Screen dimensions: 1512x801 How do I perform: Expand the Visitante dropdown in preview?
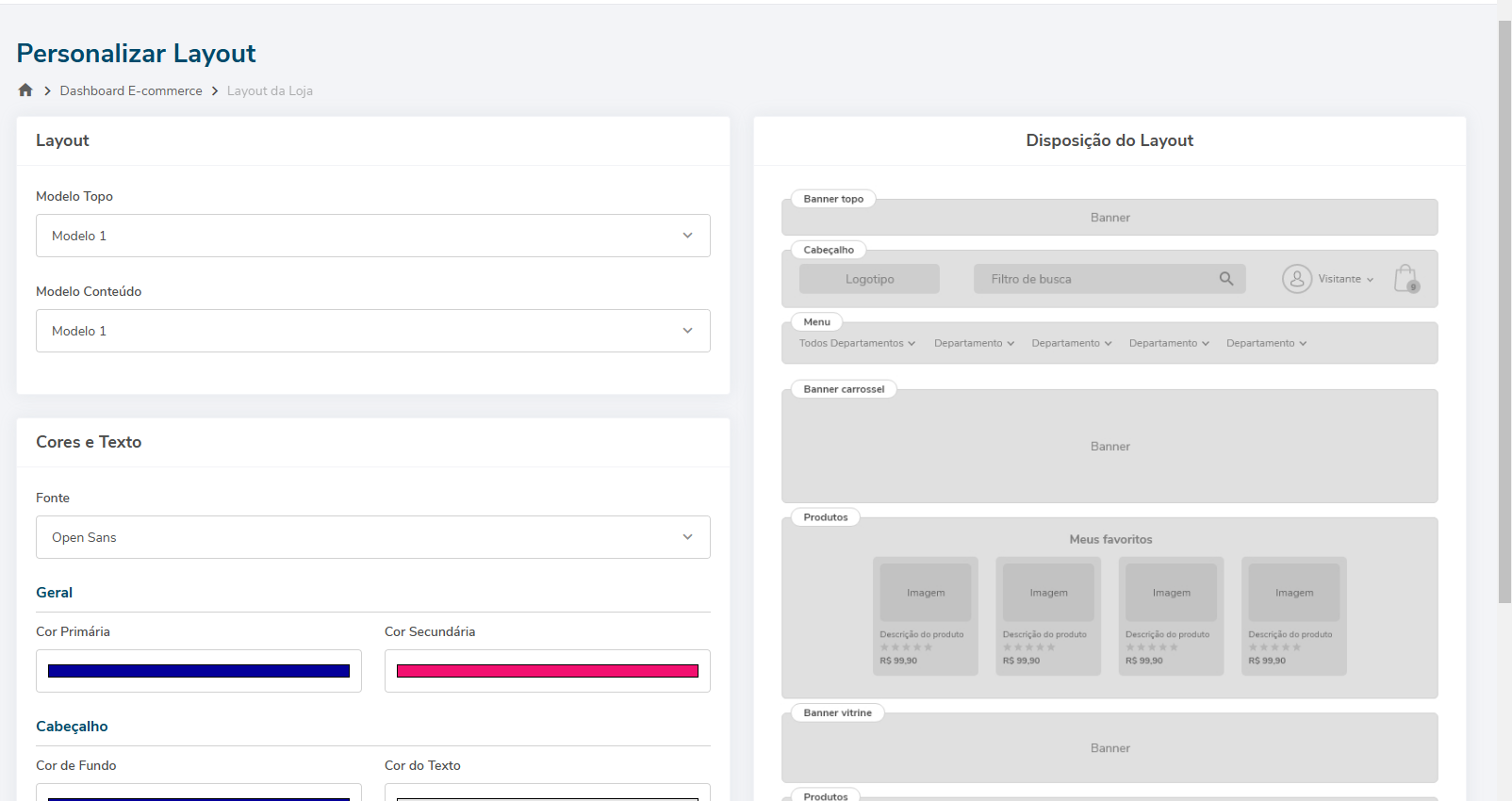[1346, 279]
